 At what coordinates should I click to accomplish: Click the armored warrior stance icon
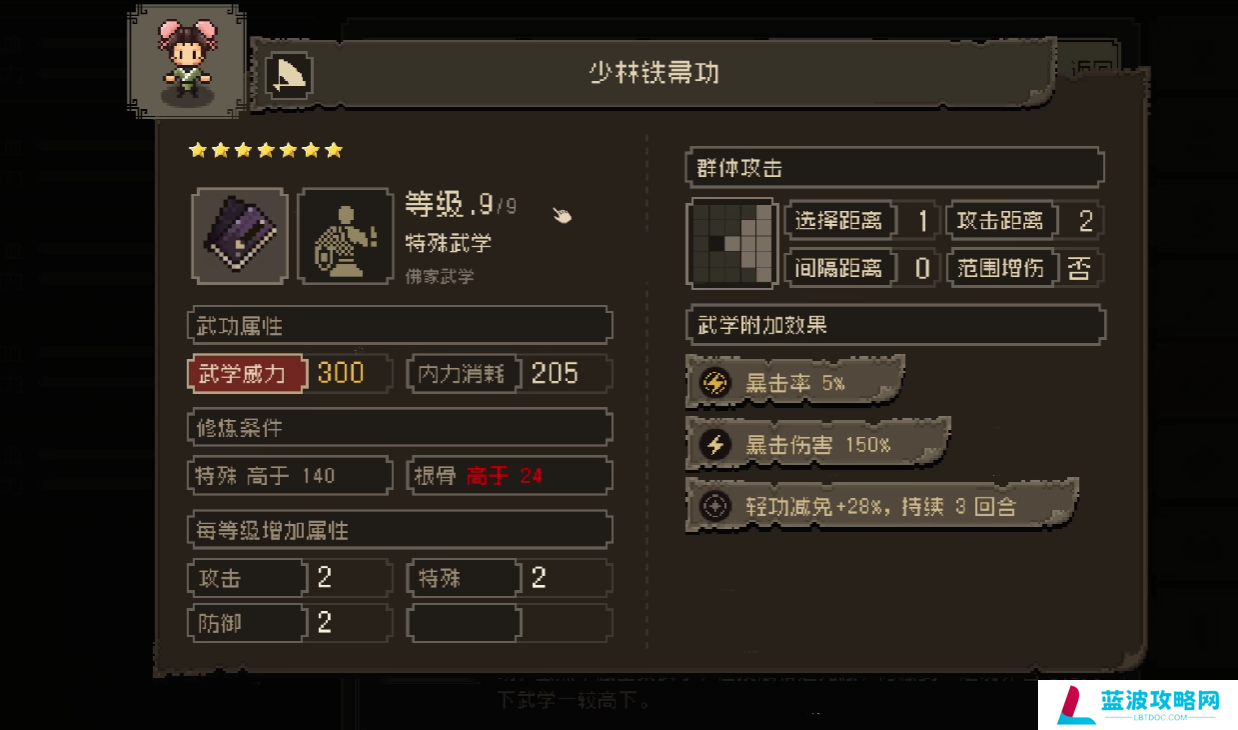[345, 236]
